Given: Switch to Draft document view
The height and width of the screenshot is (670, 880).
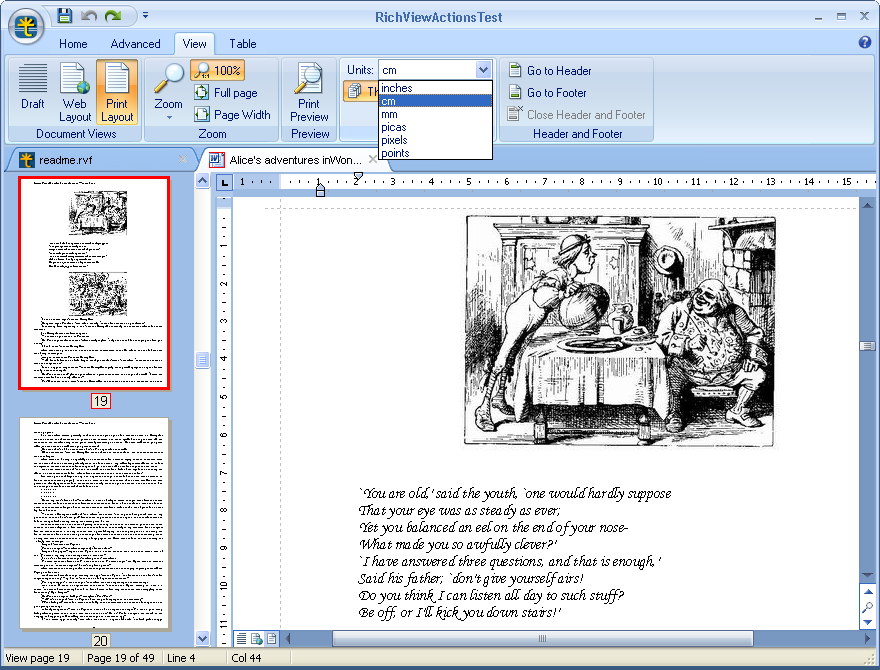Looking at the screenshot, I should [32, 88].
